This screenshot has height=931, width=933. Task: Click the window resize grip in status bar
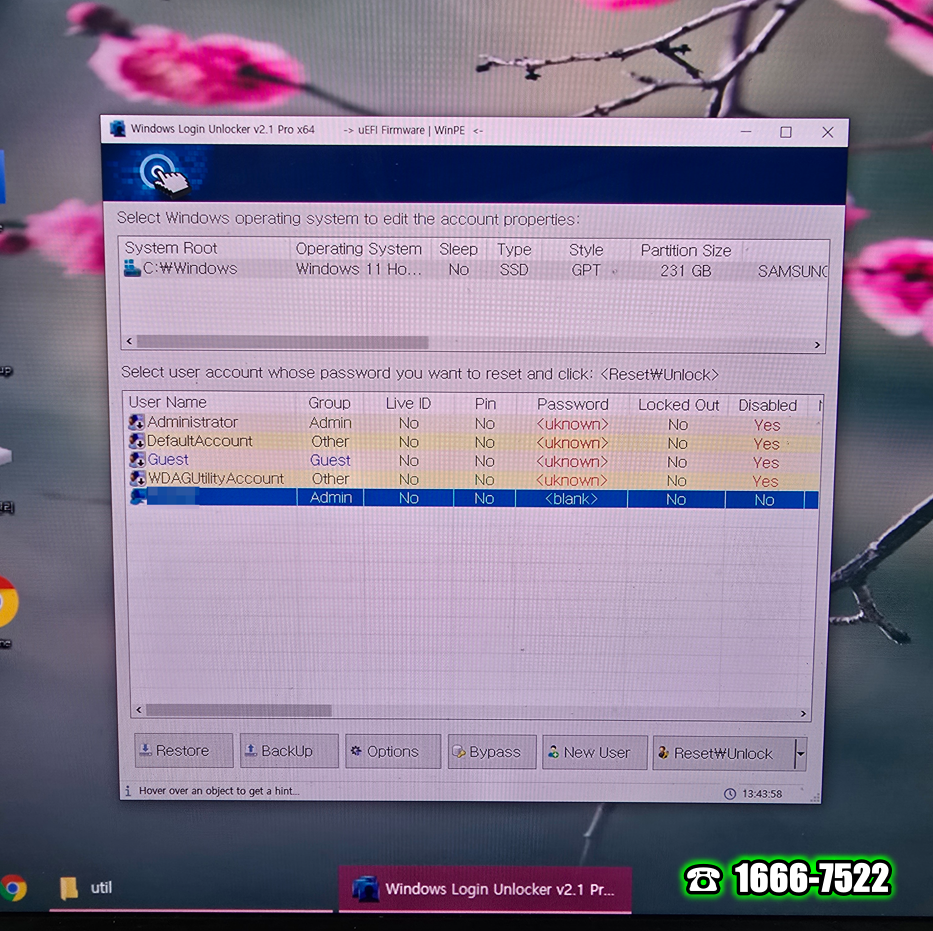click(815, 797)
